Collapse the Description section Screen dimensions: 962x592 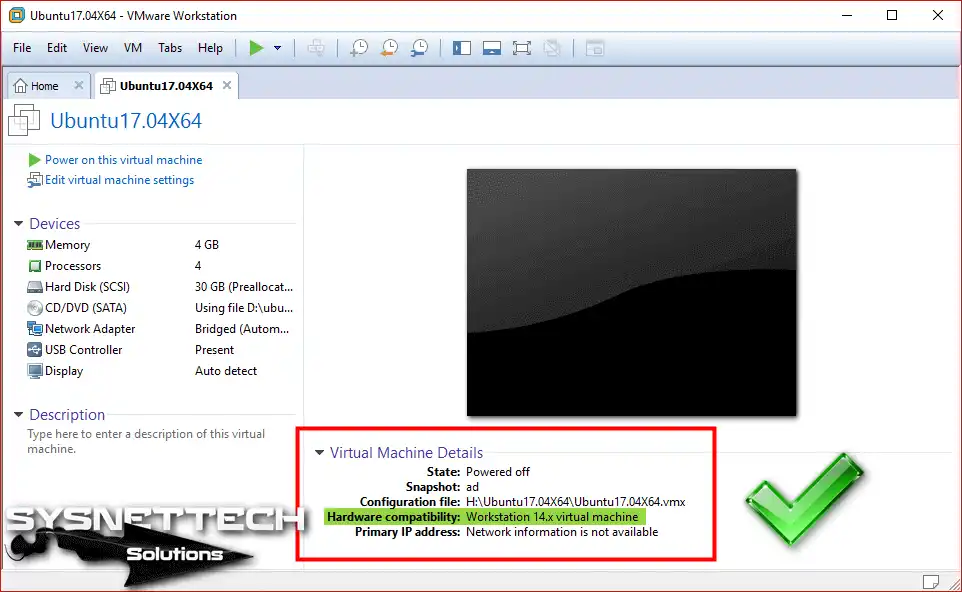[18, 415]
